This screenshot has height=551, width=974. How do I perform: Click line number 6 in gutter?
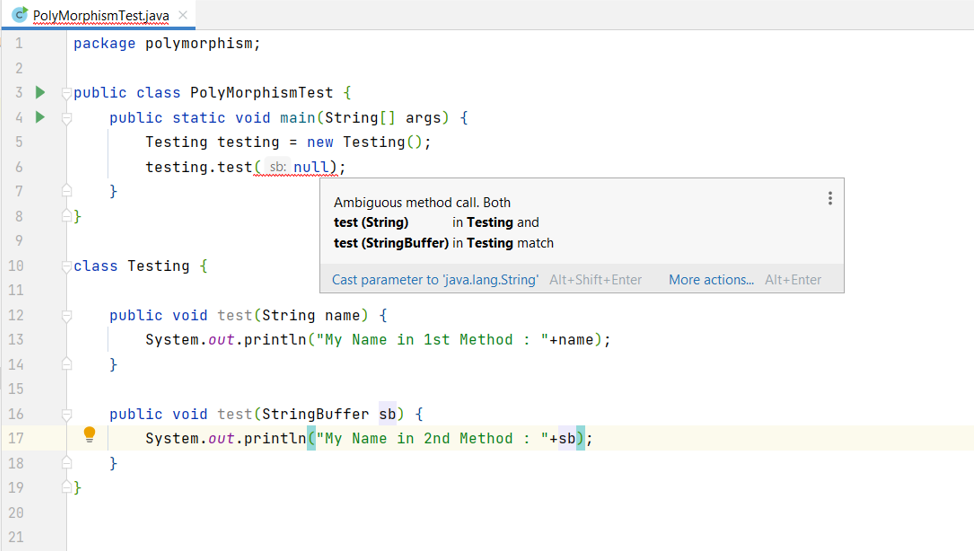click(19, 167)
